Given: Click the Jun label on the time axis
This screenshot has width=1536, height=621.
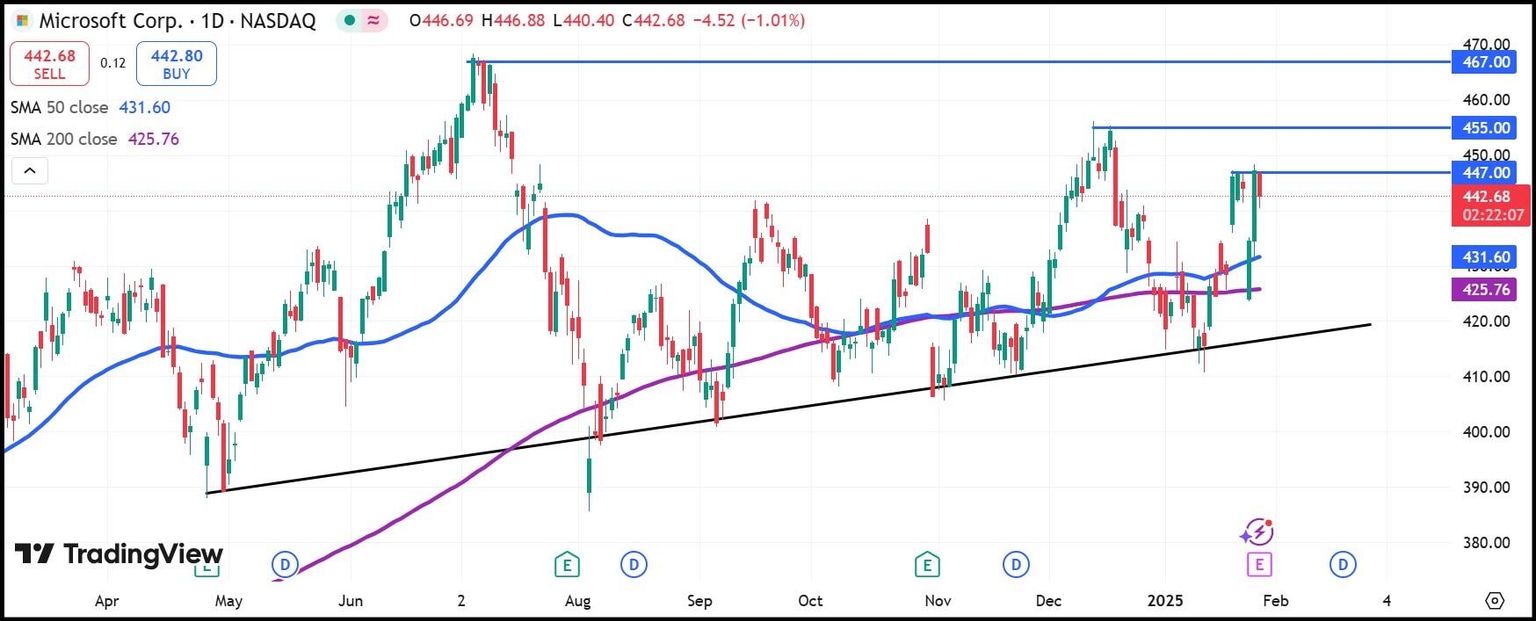Looking at the screenshot, I should click(351, 602).
